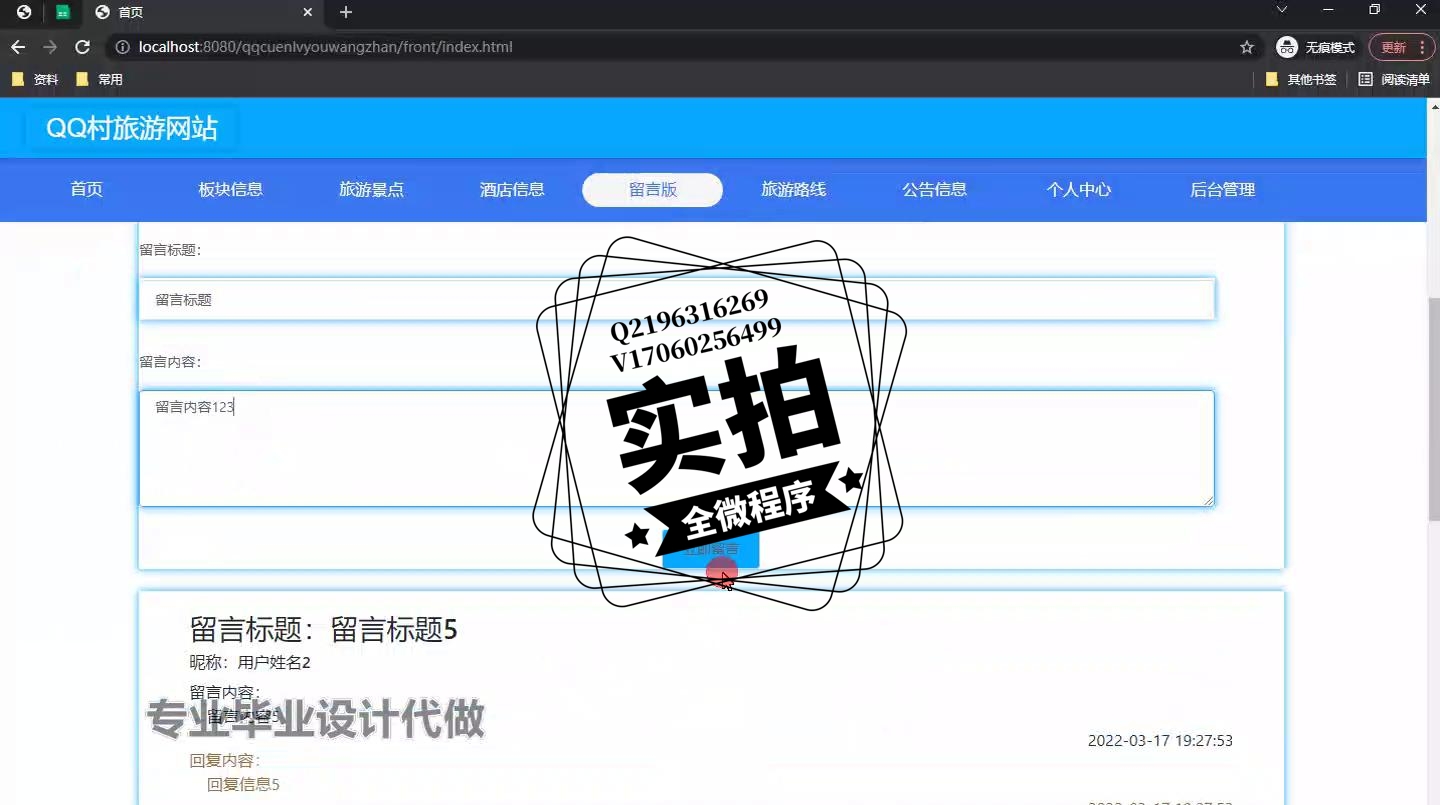Open the 公告信息 nav item
The height and width of the screenshot is (805, 1440).
click(935, 190)
